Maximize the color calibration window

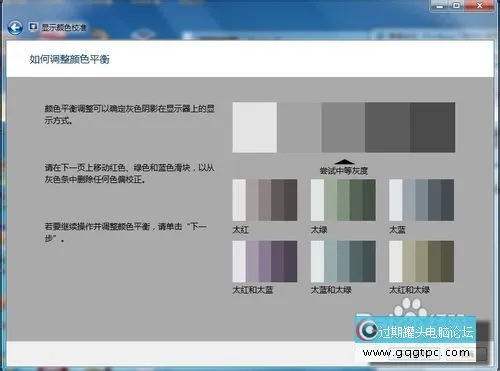point(457,5)
